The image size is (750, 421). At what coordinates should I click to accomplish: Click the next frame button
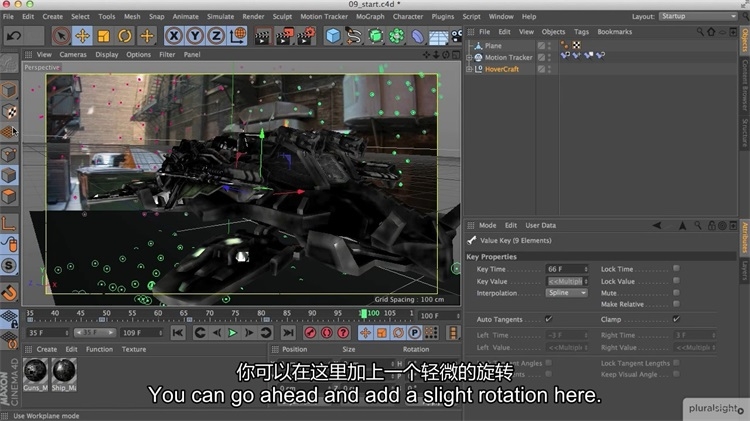click(x=249, y=332)
